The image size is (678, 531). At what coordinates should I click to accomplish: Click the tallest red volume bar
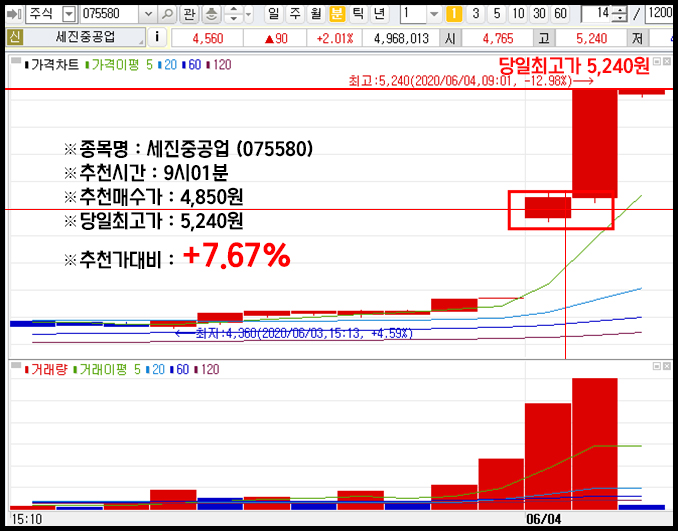coord(595,444)
